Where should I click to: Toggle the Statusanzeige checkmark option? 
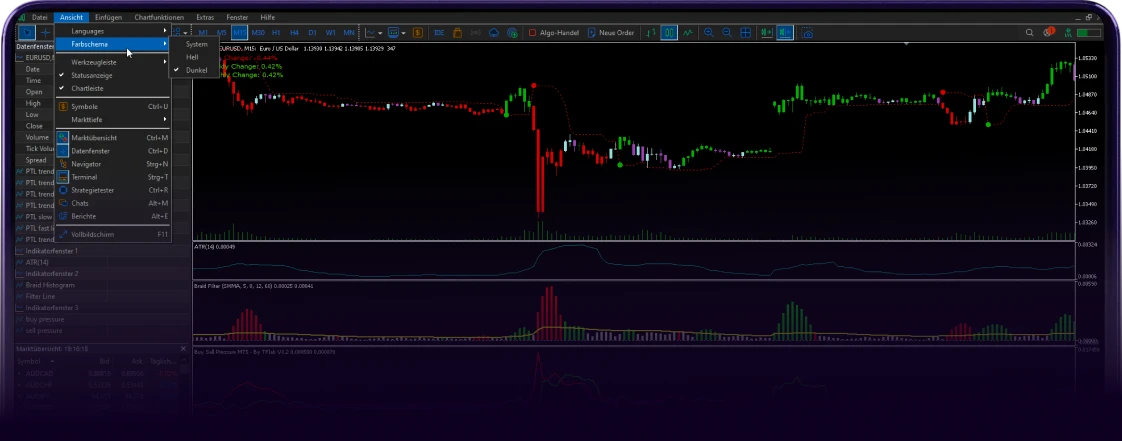click(x=92, y=75)
